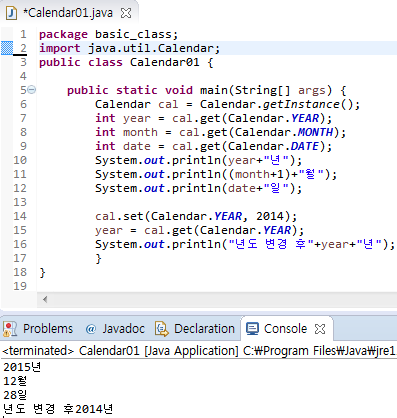Click console output '년도 변경 후2014년'
397x418 pixels.
pyautogui.click(x=58, y=409)
